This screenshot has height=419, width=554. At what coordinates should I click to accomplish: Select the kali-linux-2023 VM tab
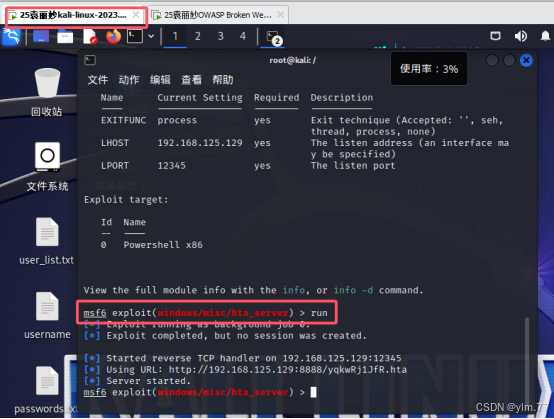point(73,15)
